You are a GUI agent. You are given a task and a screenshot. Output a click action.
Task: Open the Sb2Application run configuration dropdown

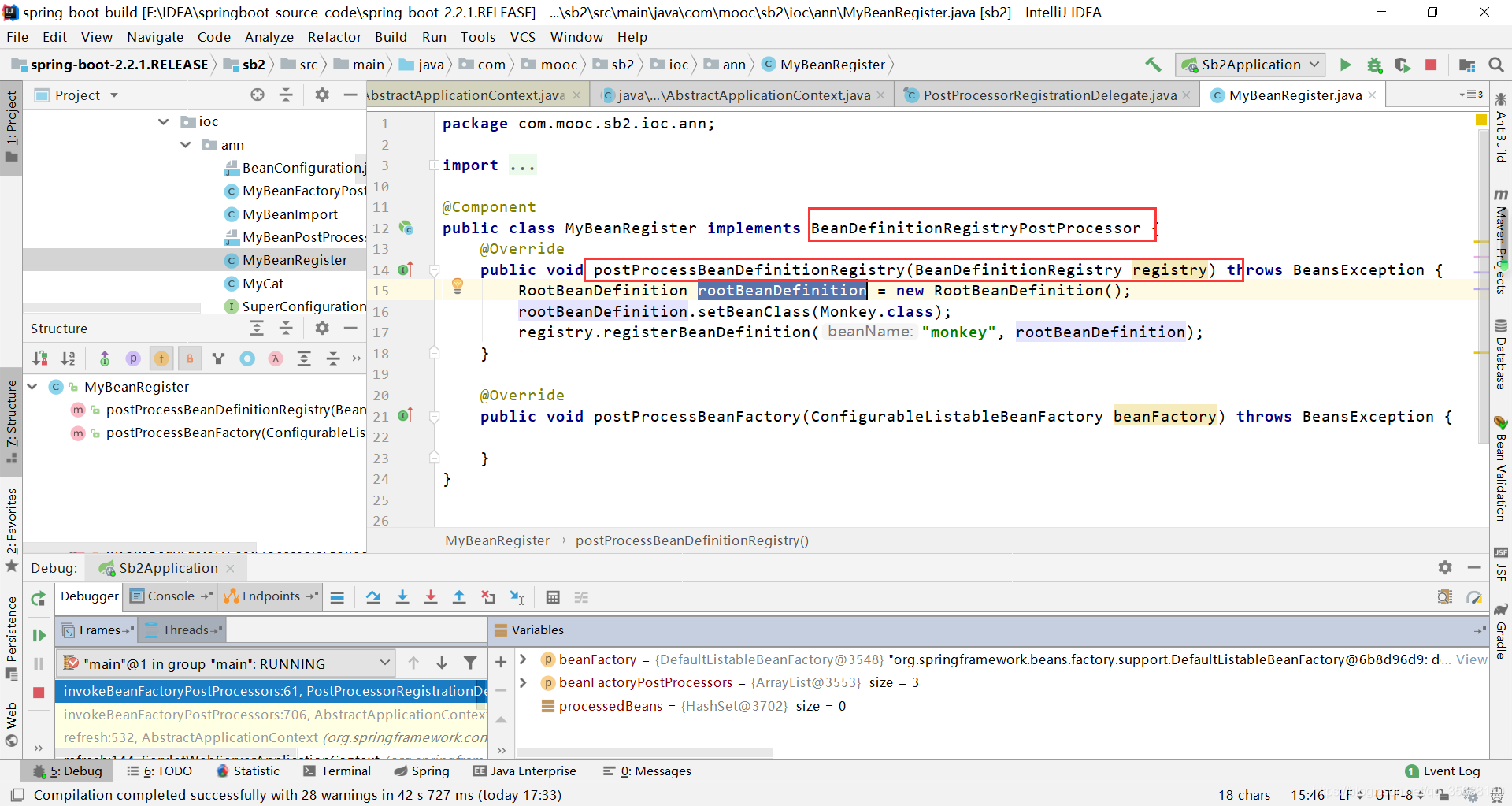(x=1251, y=65)
